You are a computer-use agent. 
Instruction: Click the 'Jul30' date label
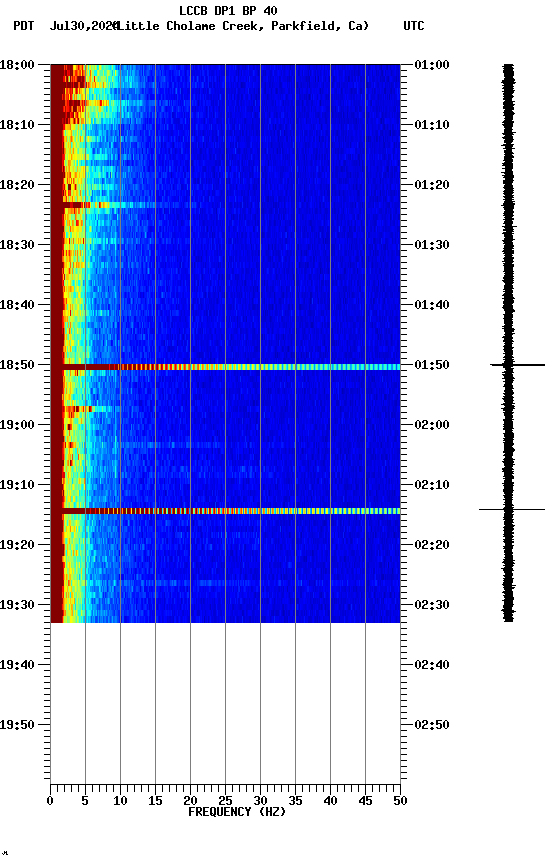(x=65, y=26)
